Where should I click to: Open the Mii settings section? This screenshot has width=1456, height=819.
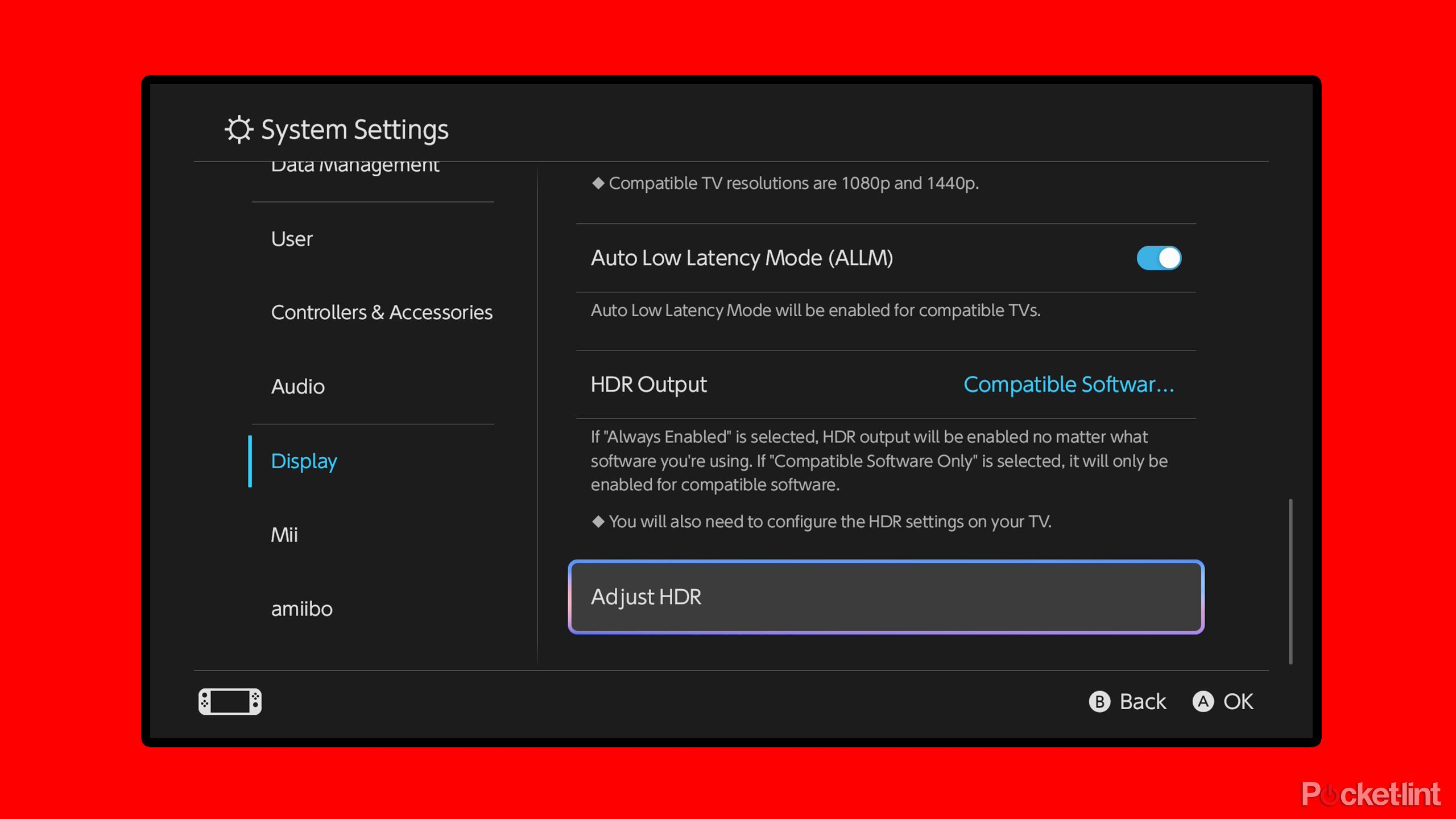coord(284,535)
